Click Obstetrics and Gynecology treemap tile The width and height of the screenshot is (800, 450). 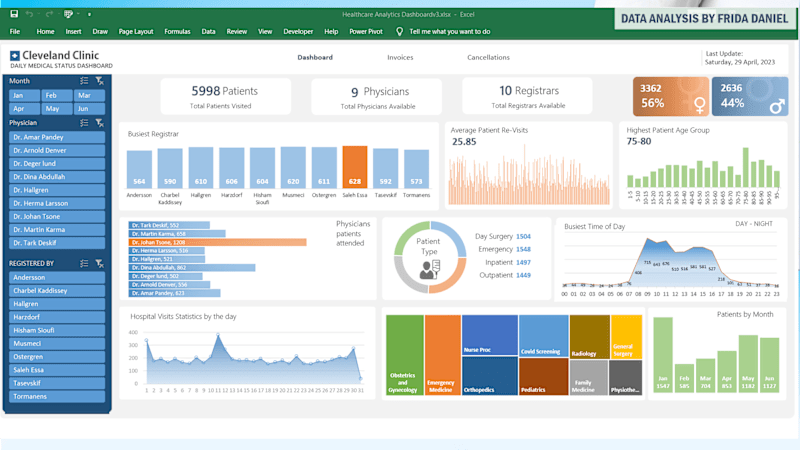click(x=405, y=355)
